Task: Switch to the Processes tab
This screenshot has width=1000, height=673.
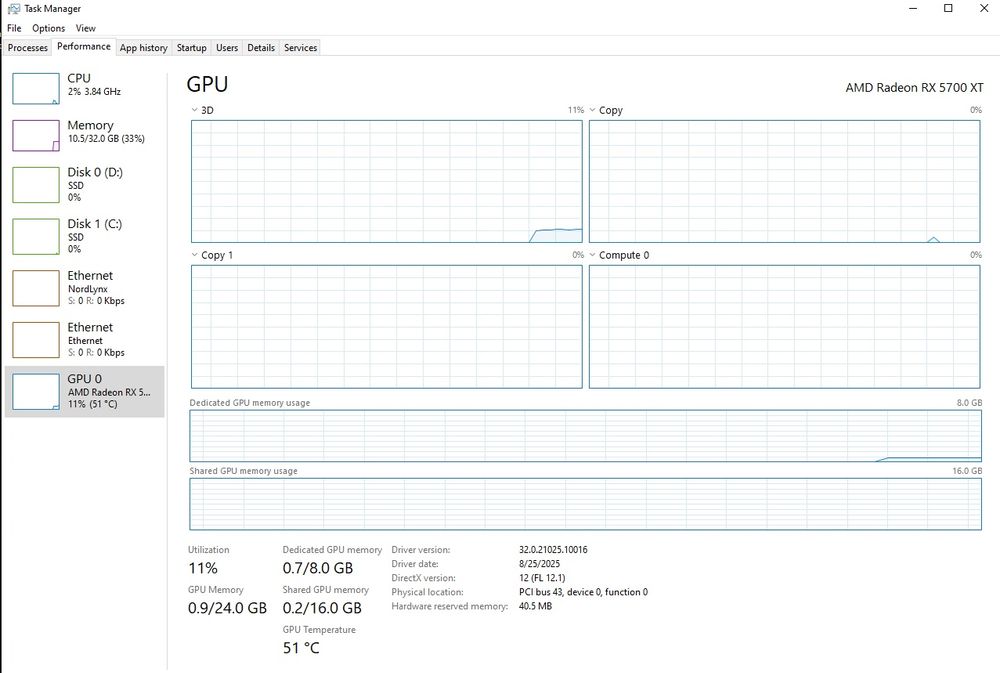Action: 27,48
